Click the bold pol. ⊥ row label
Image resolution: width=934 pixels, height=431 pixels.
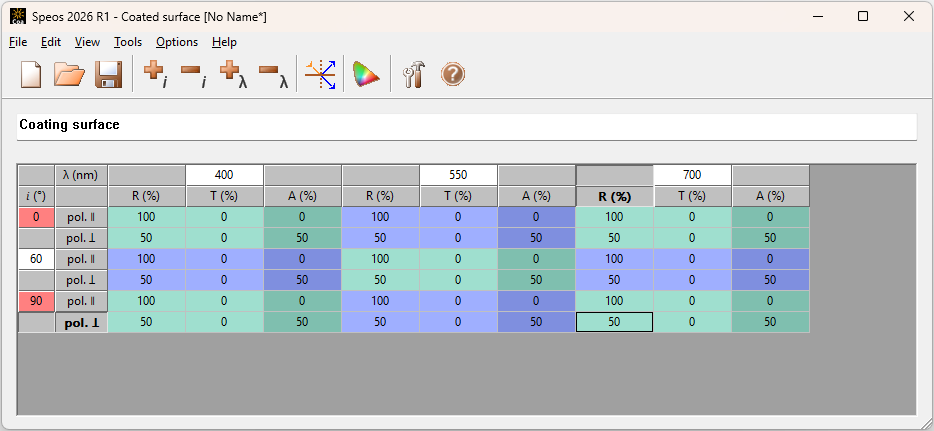pos(81,322)
